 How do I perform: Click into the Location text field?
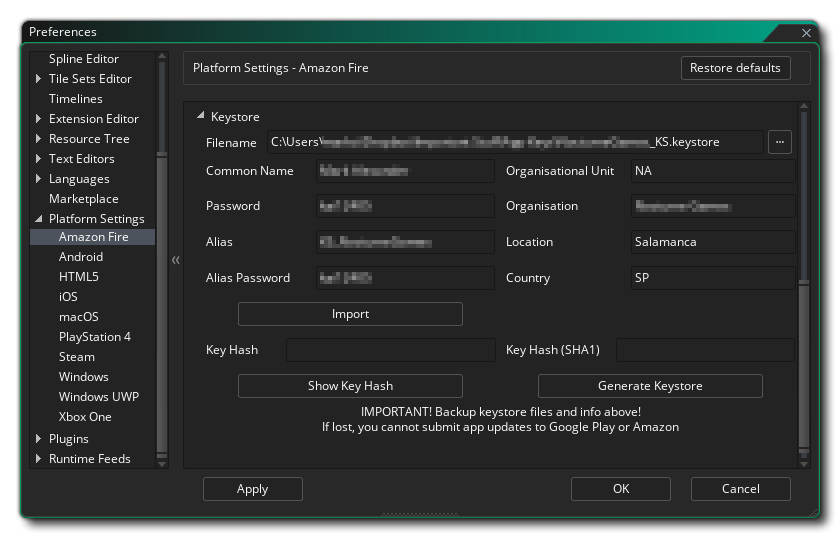coord(712,242)
